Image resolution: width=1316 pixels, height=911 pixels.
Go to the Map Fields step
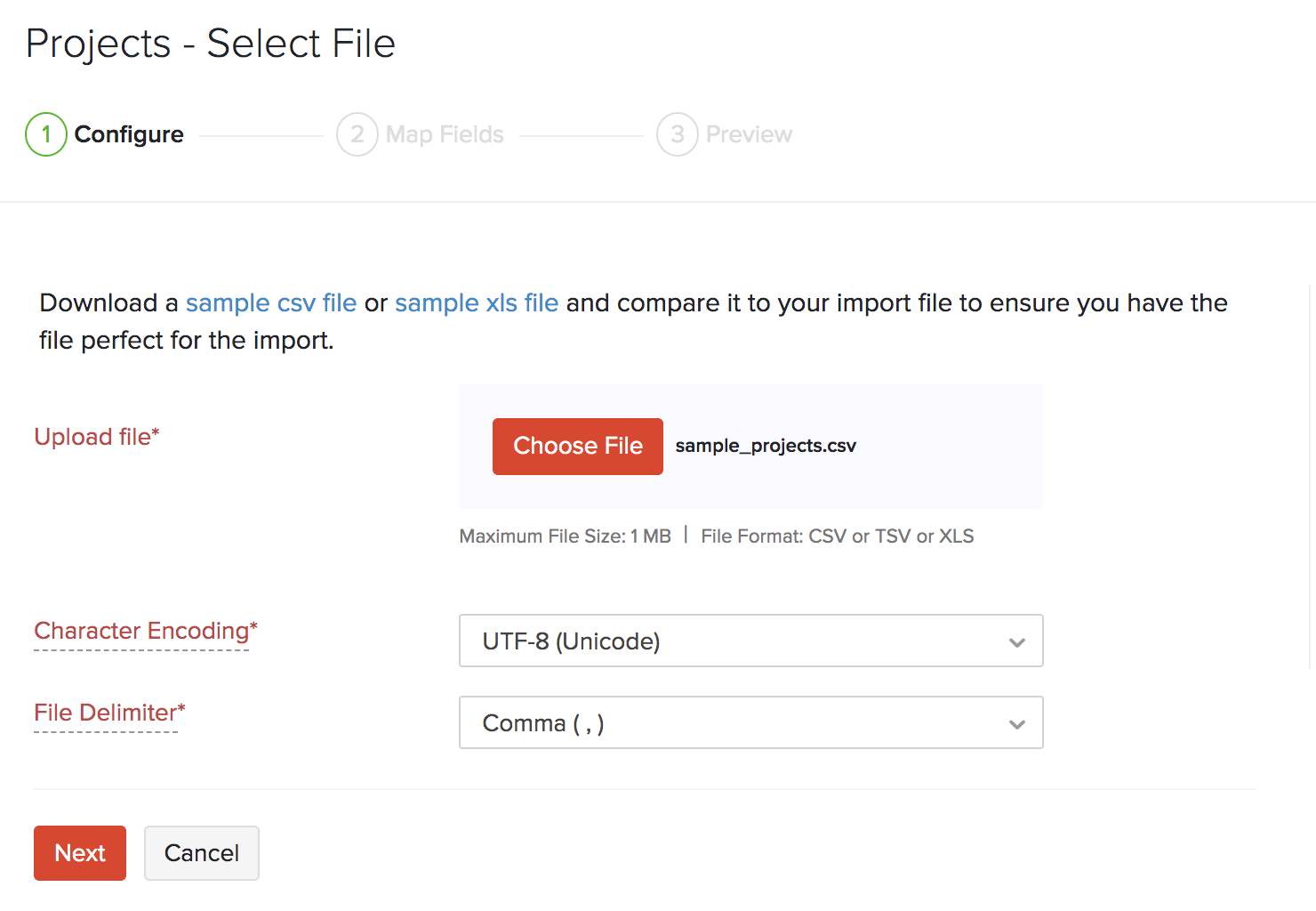click(x=445, y=134)
